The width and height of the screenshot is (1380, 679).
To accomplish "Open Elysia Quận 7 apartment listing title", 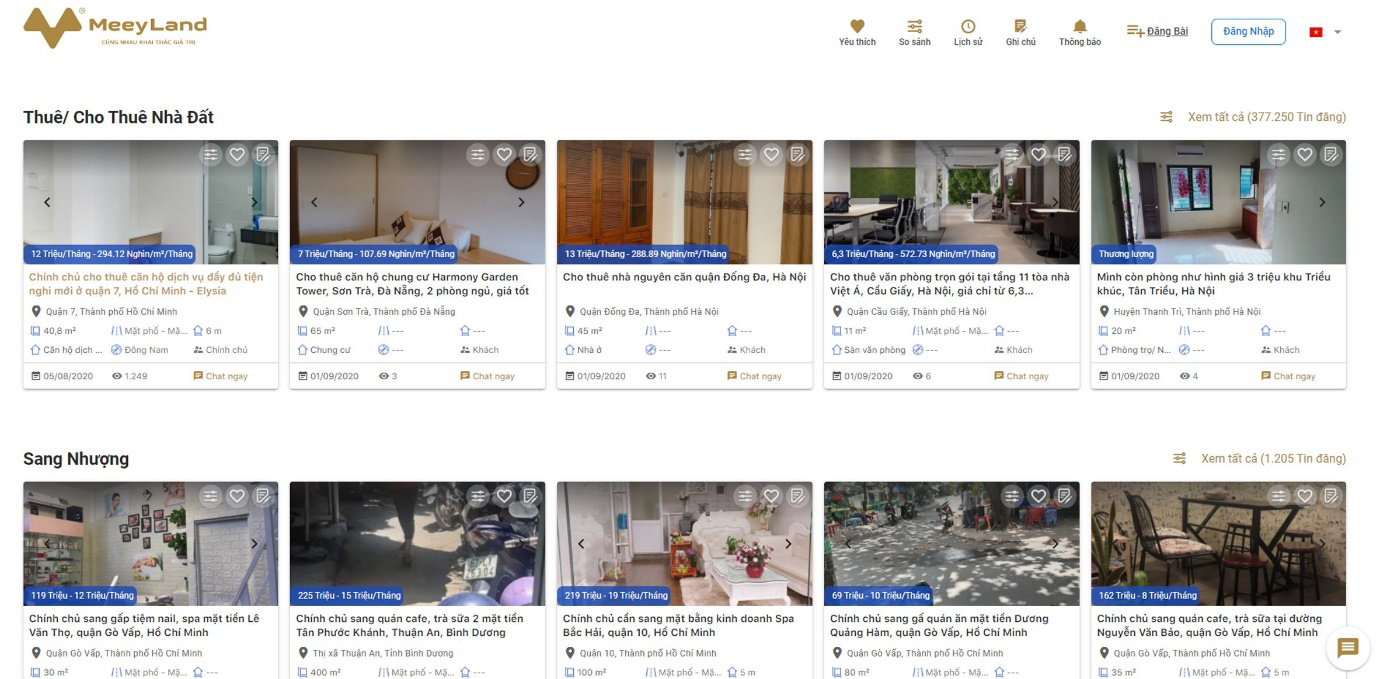I will 146,284.
